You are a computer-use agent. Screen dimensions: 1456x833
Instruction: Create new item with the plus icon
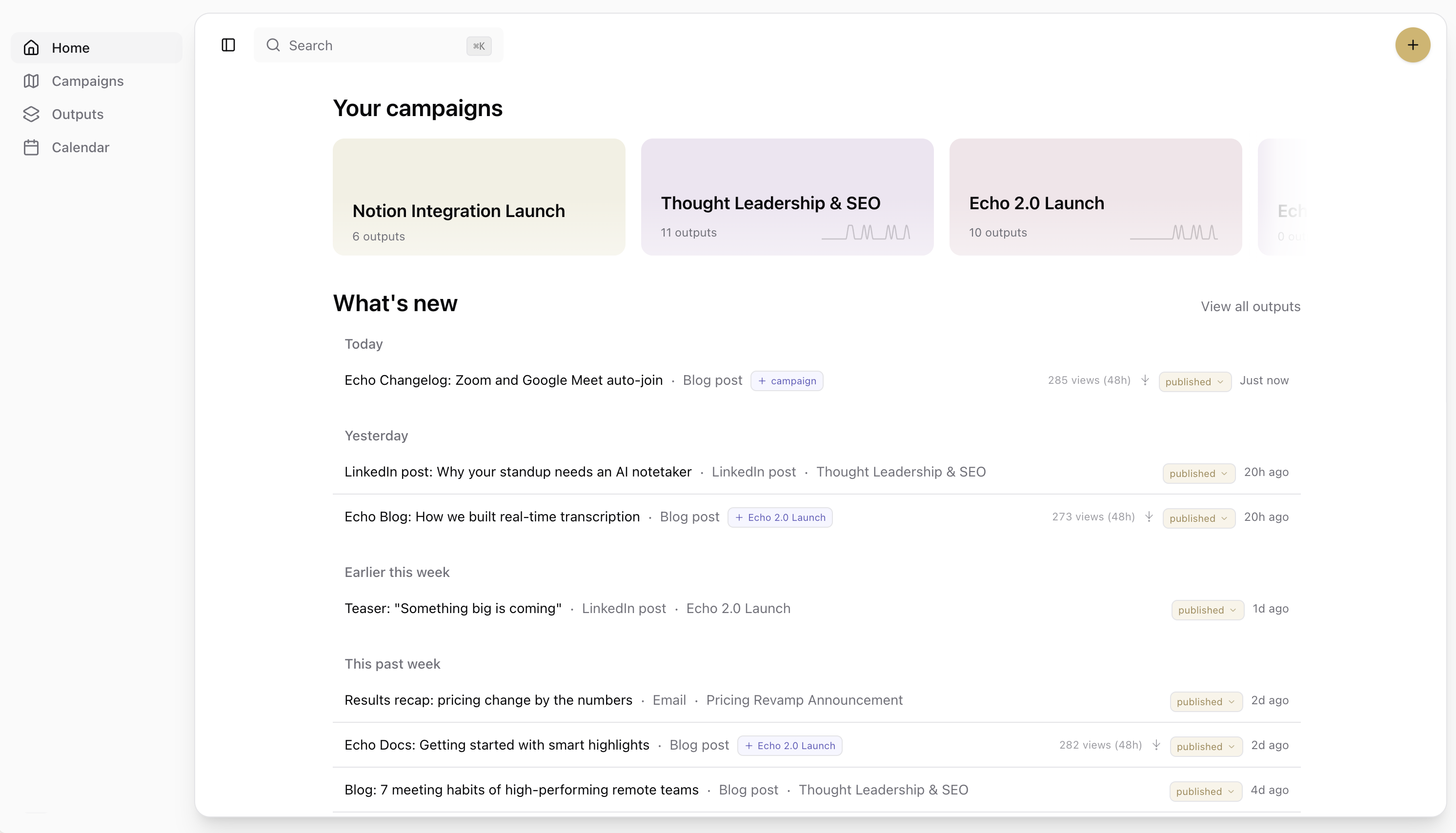(x=1413, y=45)
